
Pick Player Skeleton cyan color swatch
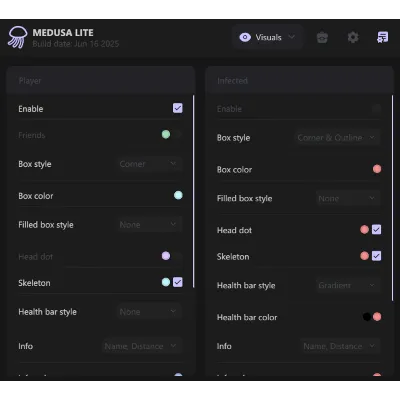click(166, 282)
